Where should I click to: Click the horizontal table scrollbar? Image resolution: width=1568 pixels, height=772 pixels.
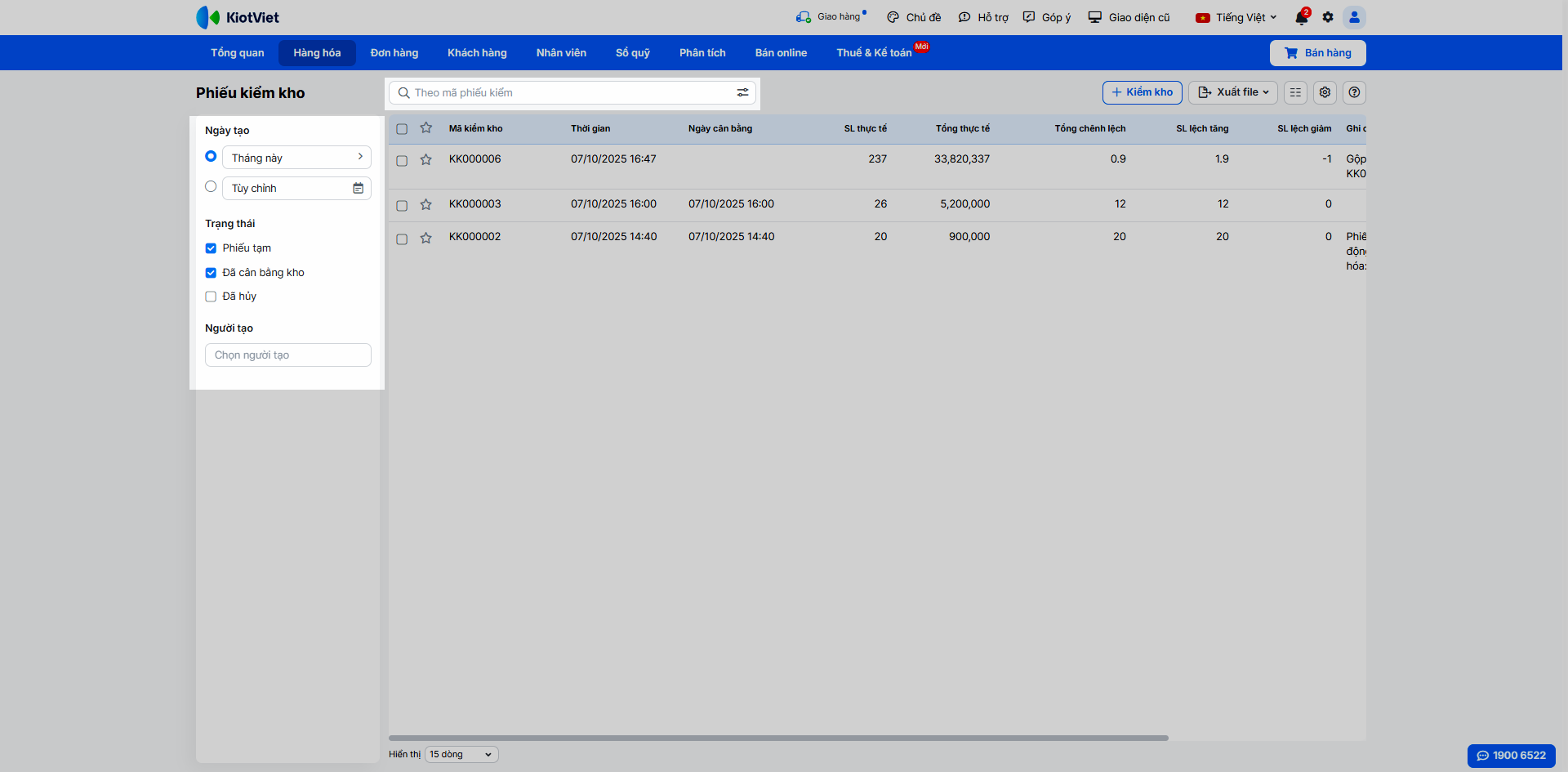778,738
